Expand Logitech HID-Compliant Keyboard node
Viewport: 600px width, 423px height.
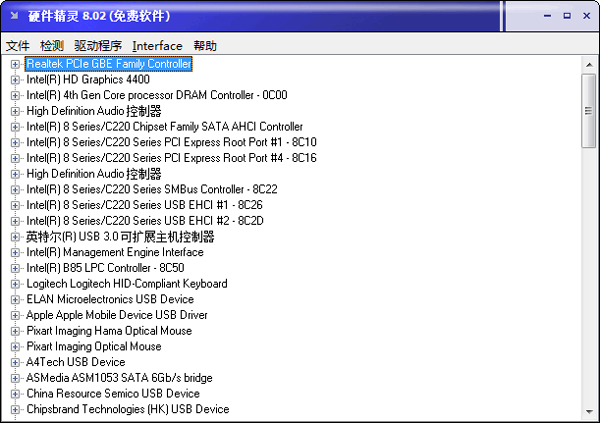pyautogui.click(x=15, y=284)
